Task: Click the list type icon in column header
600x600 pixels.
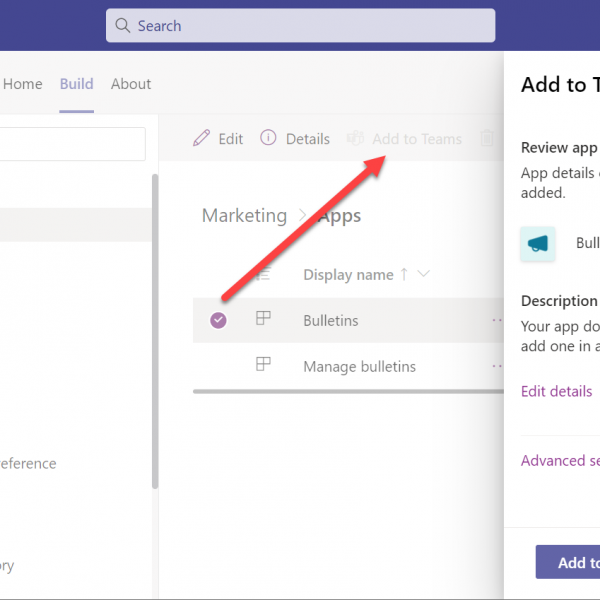Action: 264,274
